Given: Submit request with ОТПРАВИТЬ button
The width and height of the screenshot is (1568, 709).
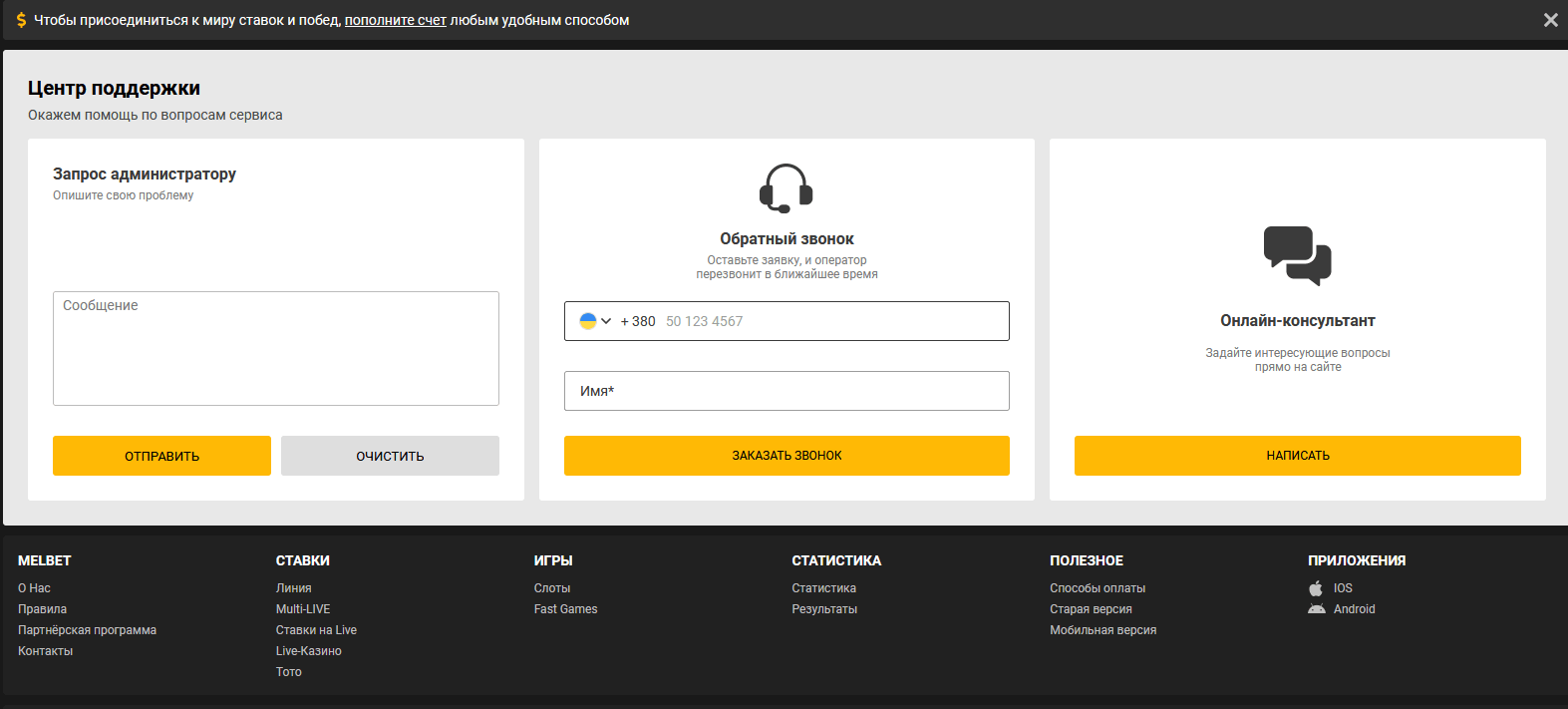Looking at the screenshot, I should tap(161, 456).
